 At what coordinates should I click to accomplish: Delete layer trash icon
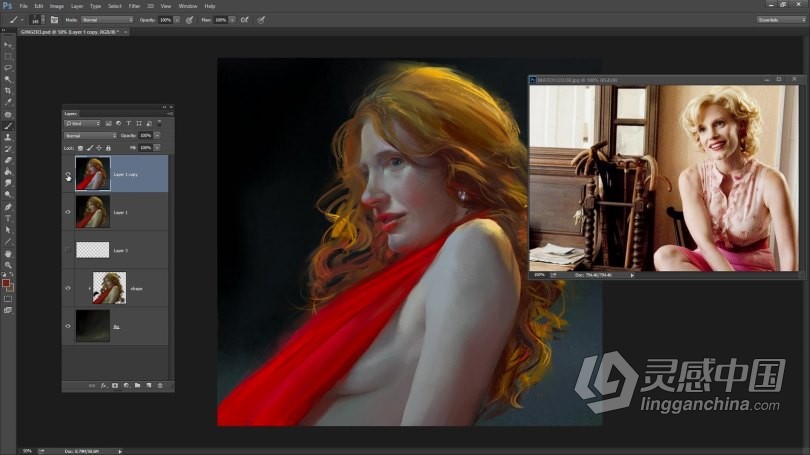point(160,385)
